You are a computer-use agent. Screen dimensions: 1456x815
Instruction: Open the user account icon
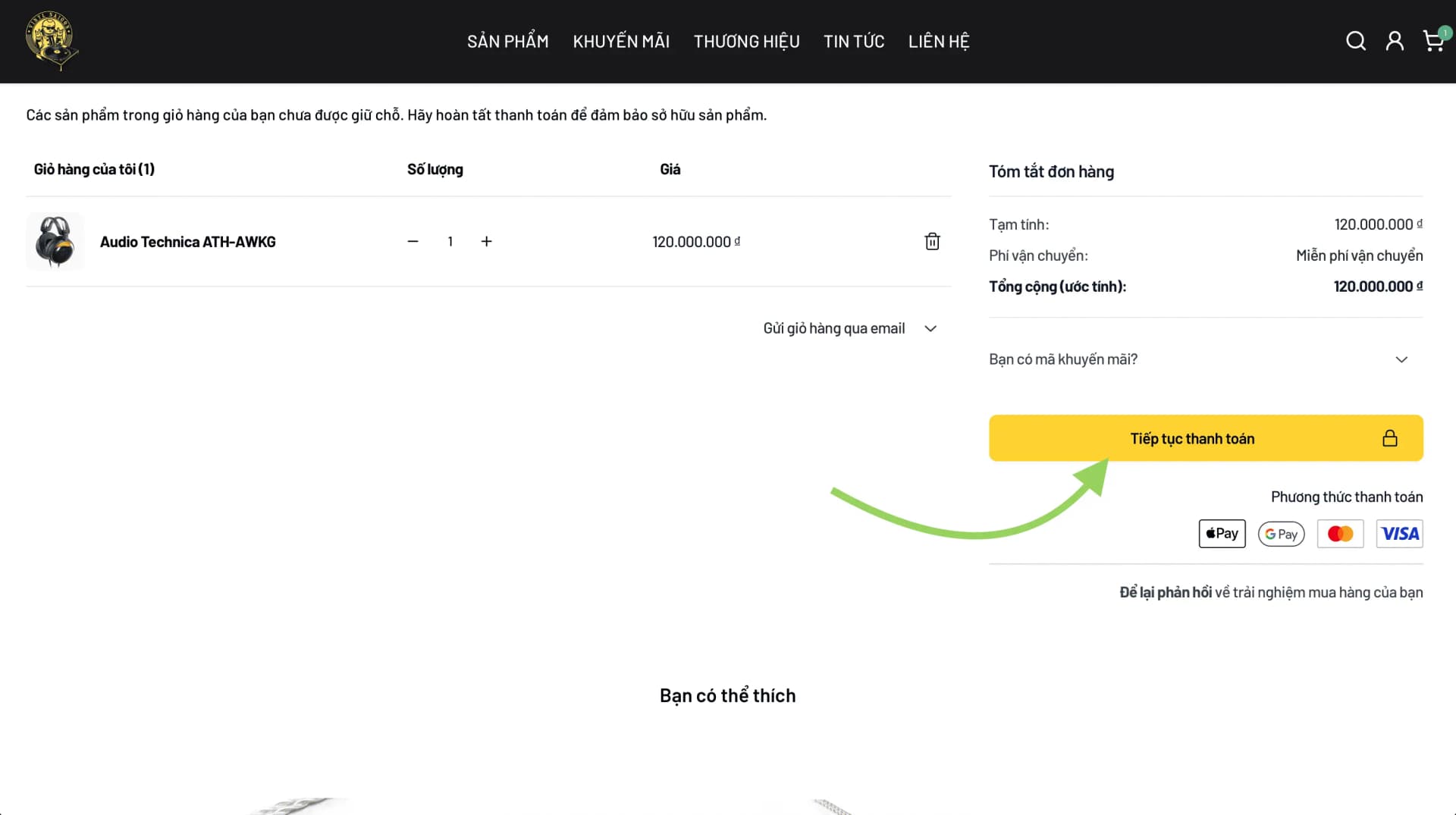click(x=1395, y=41)
